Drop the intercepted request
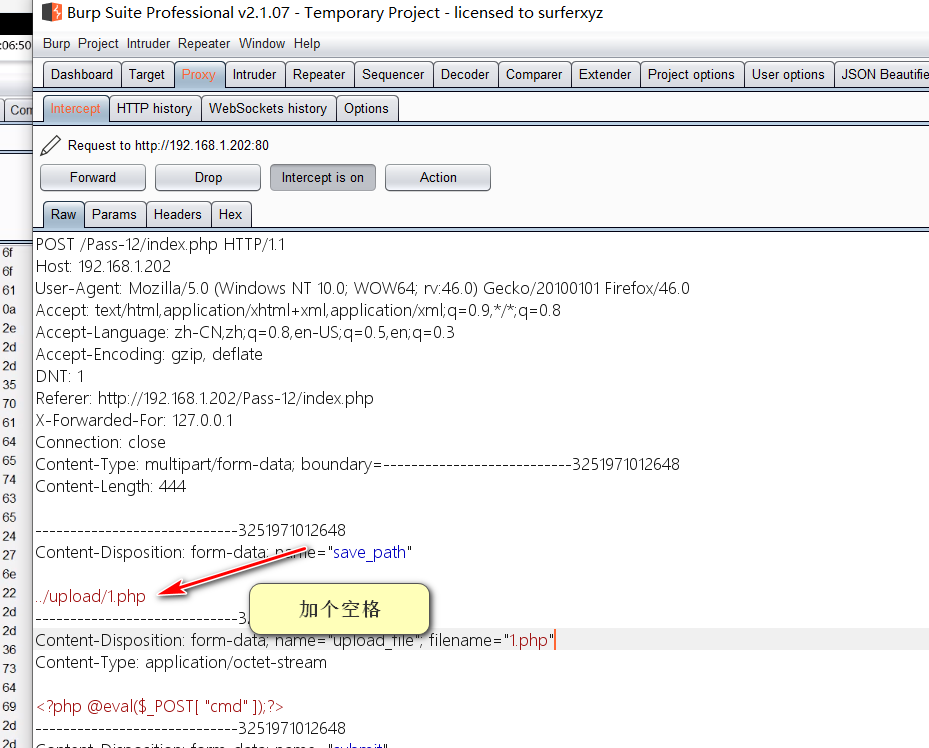The image size is (929, 748). click(x=208, y=178)
